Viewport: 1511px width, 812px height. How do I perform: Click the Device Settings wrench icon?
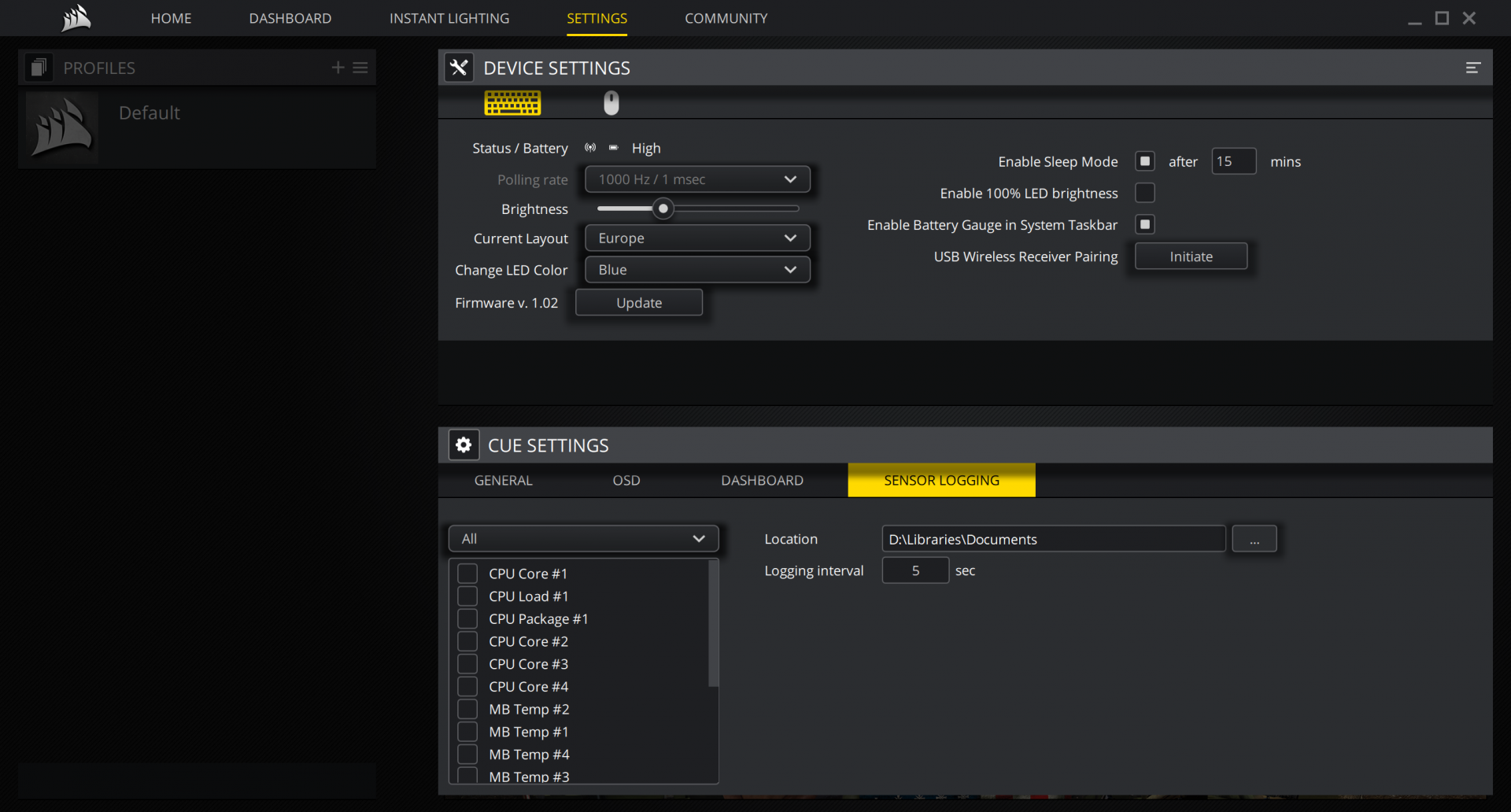(x=459, y=68)
